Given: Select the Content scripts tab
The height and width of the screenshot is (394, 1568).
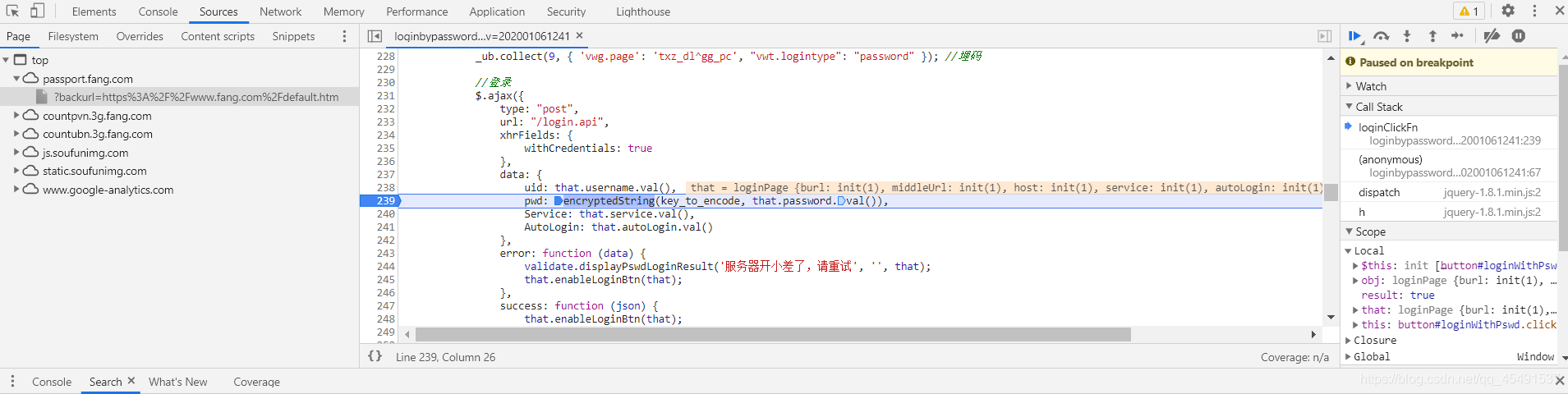Looking at the screenshot, I should click(x=218, y=36).
